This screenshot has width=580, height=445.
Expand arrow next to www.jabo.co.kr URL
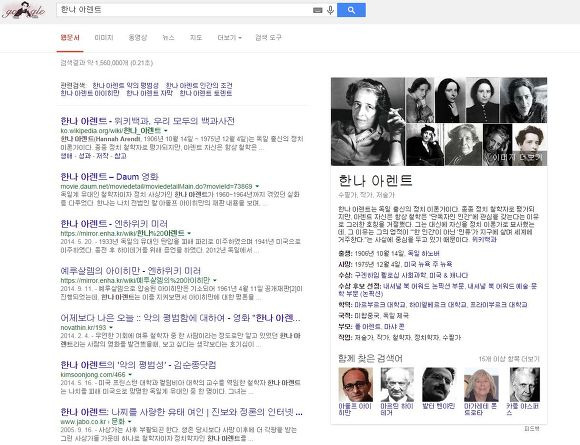tap(129, 422)
